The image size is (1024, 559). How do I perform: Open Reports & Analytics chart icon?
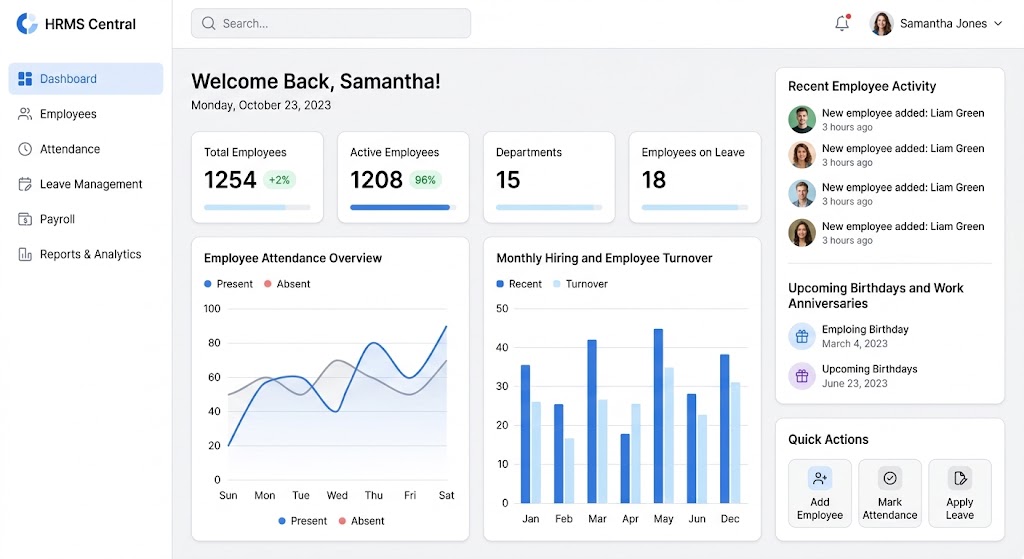click(x=25, y=254)
